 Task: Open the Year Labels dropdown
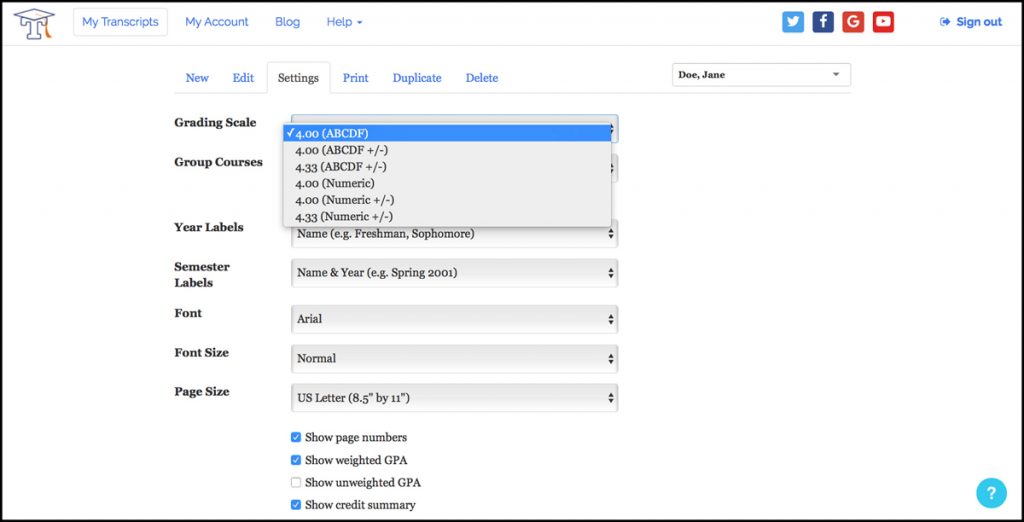tap(455, 233)
